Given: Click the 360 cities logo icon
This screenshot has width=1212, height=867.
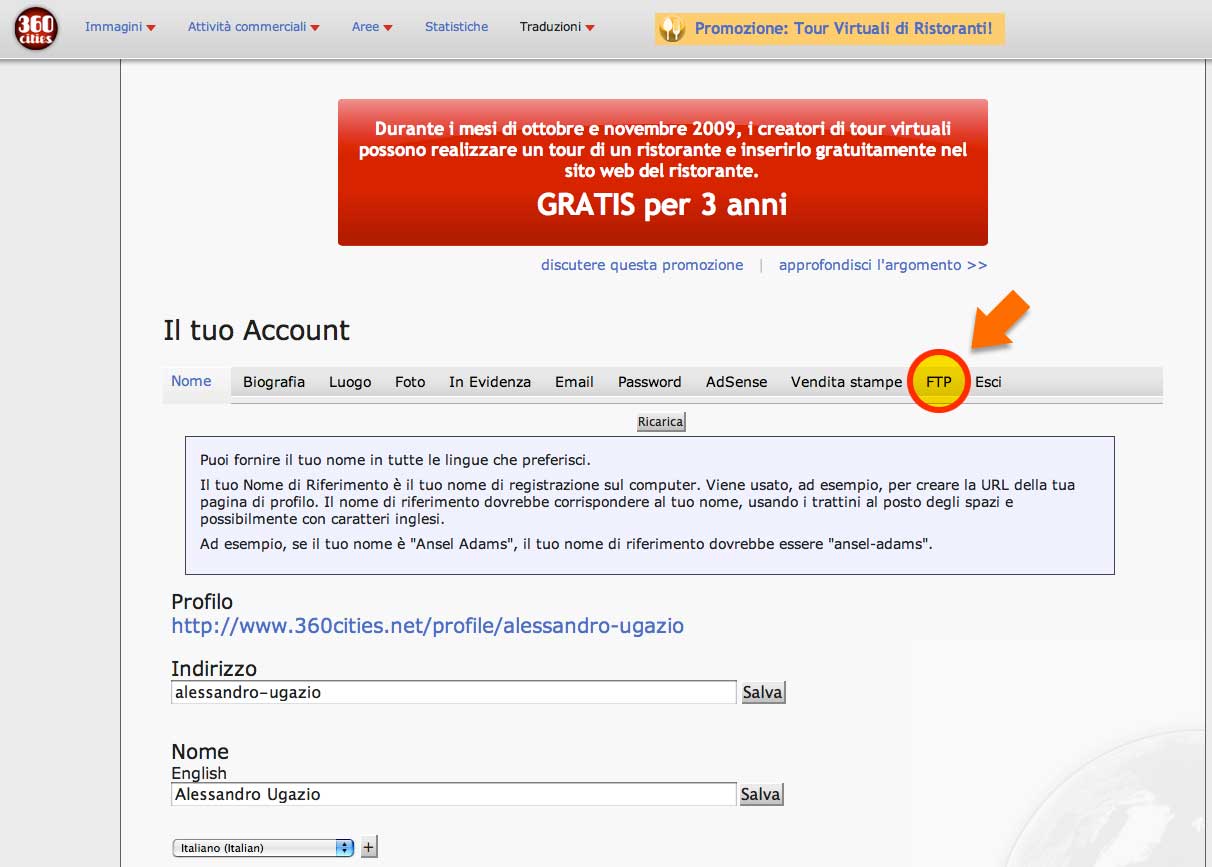Looking at the screenshot, I should point(36,28).
